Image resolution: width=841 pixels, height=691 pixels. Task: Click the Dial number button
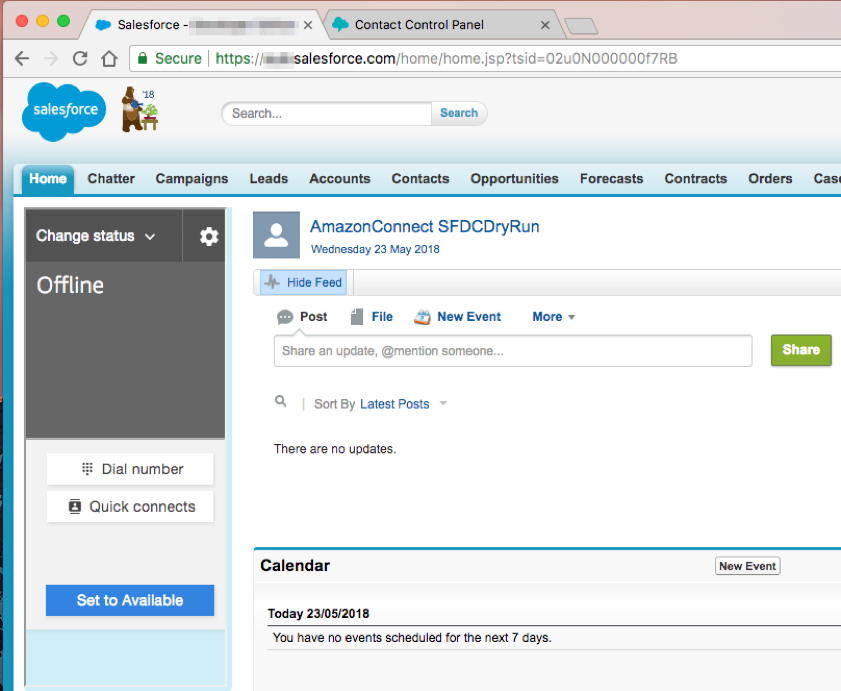pos(130,469)
